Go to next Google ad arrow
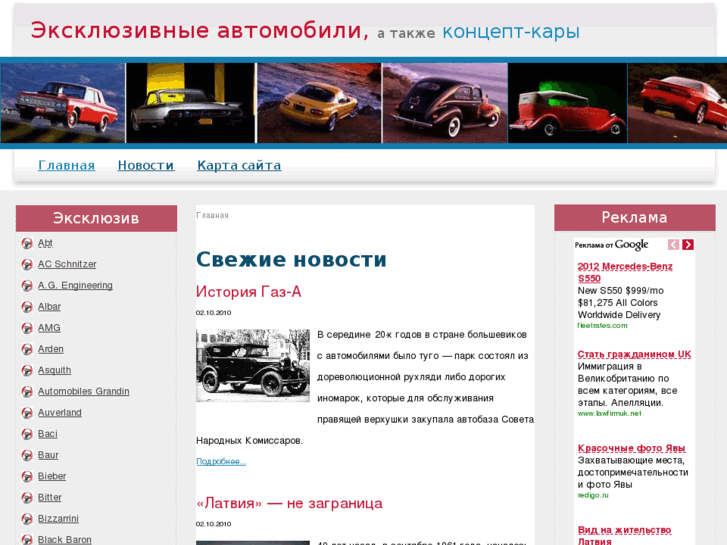Screen dimensions: 727x545 tap(688, 244)
